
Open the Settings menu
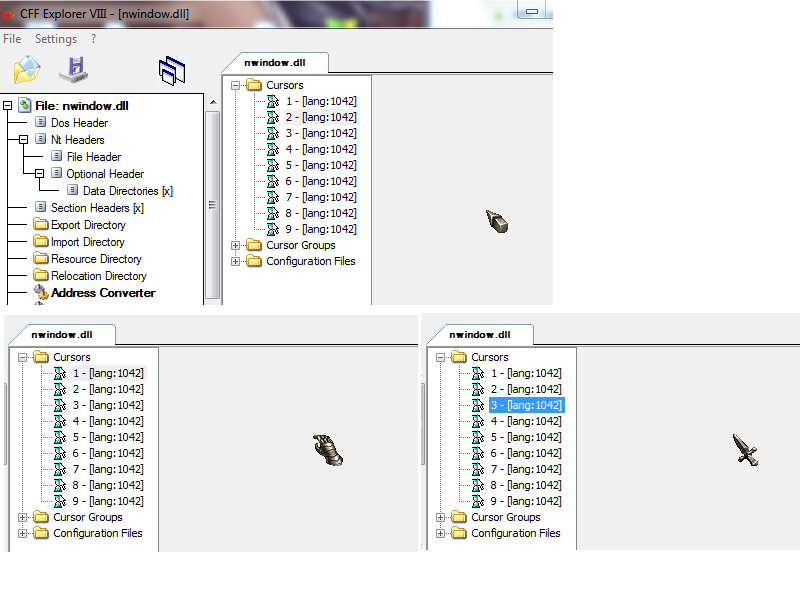55,39
